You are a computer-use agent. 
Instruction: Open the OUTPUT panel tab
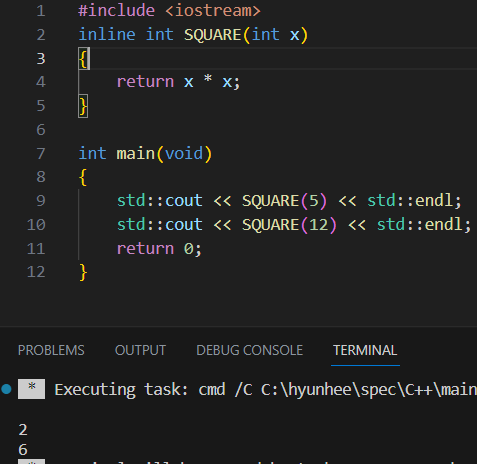140,350
